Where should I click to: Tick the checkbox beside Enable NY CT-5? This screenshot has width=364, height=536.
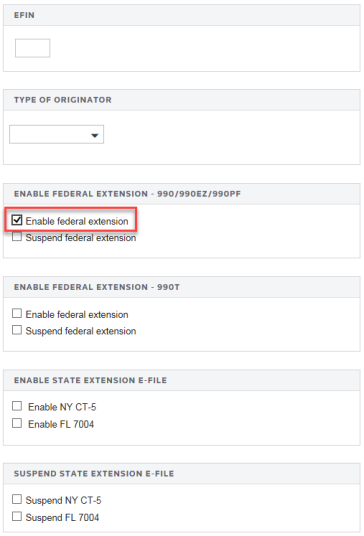17,406
